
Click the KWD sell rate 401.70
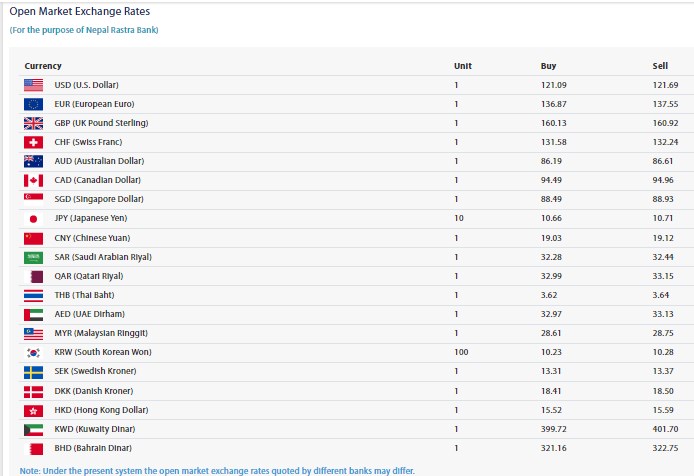tap(665, 429)
